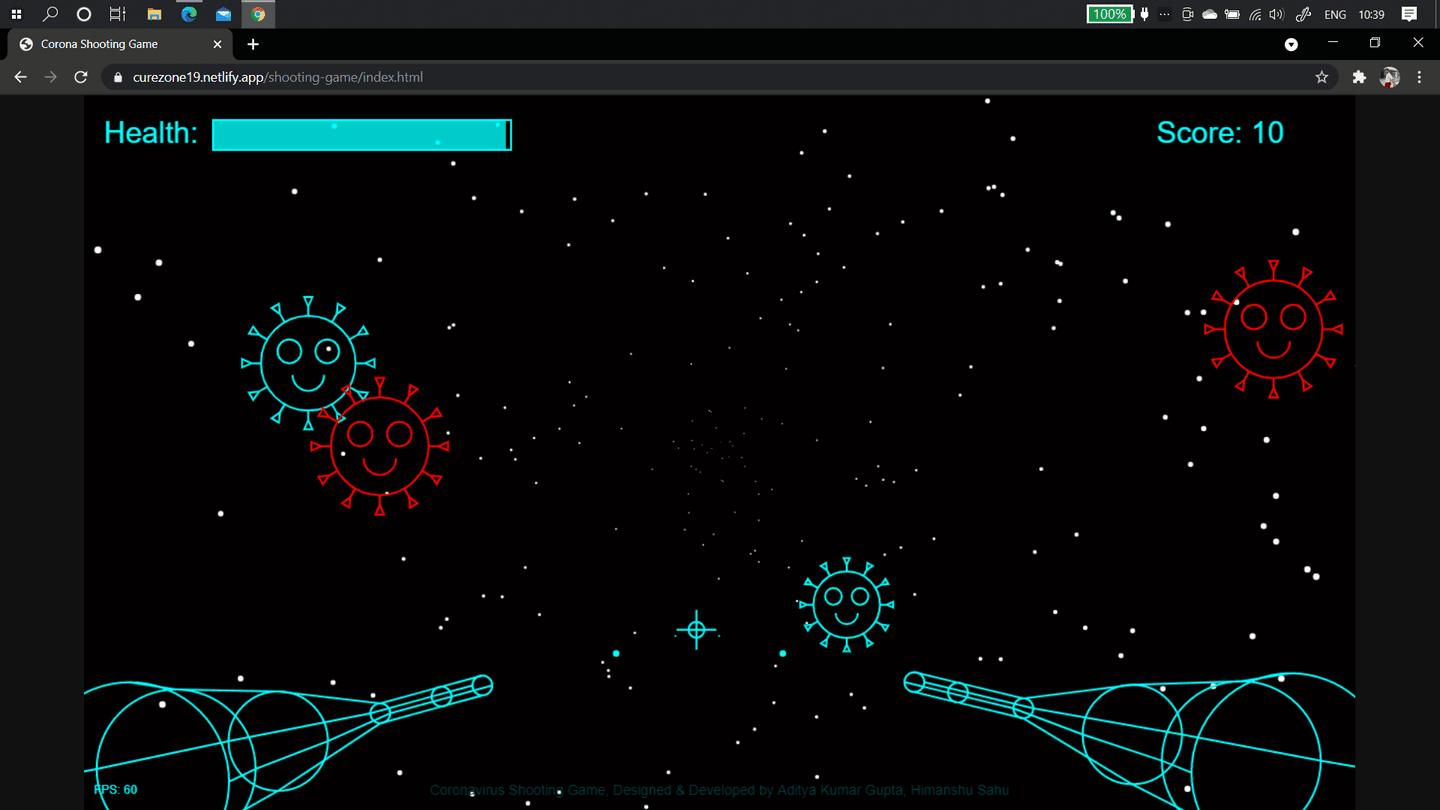
Task: Change the ENG input language
Action: point(1335,14)
